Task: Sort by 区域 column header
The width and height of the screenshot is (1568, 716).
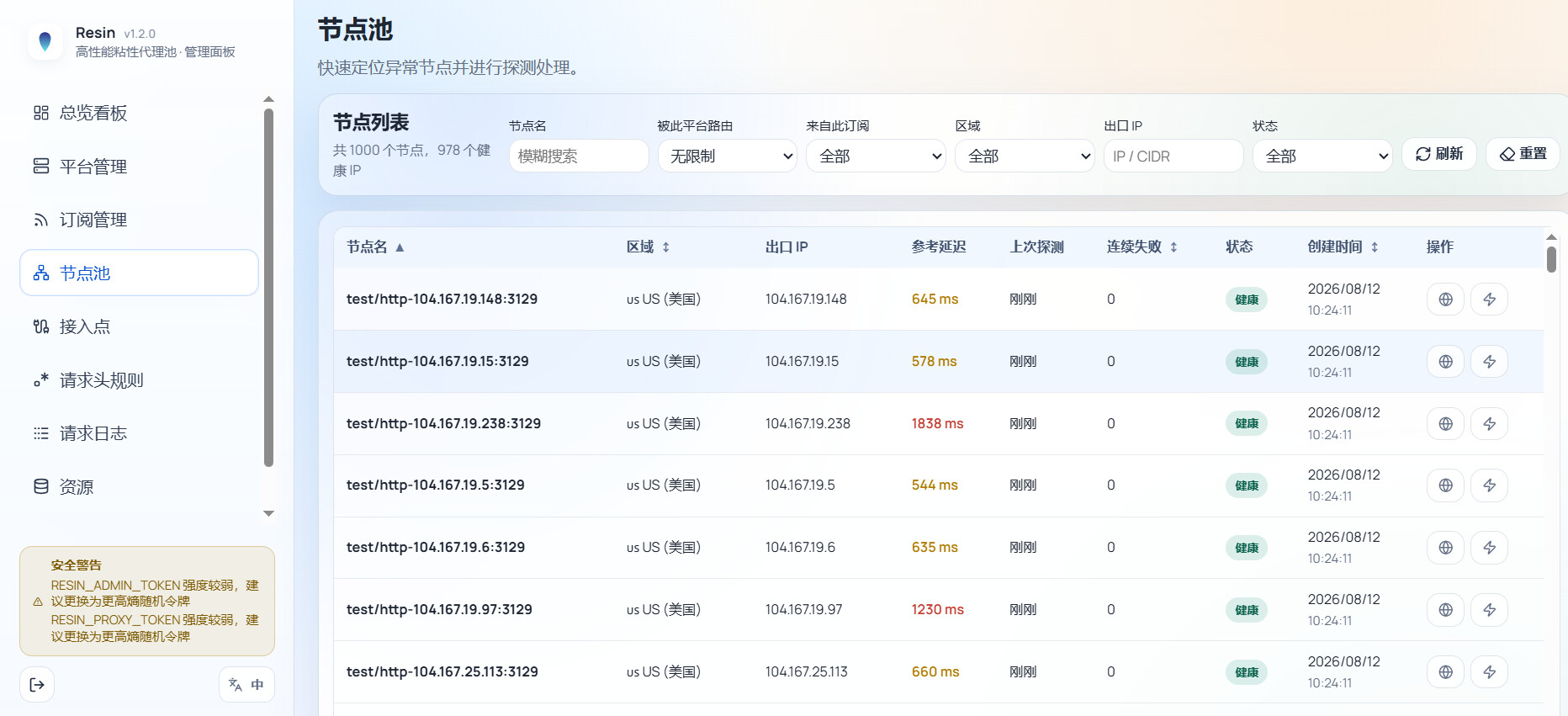Action: [x=648, y=247]
